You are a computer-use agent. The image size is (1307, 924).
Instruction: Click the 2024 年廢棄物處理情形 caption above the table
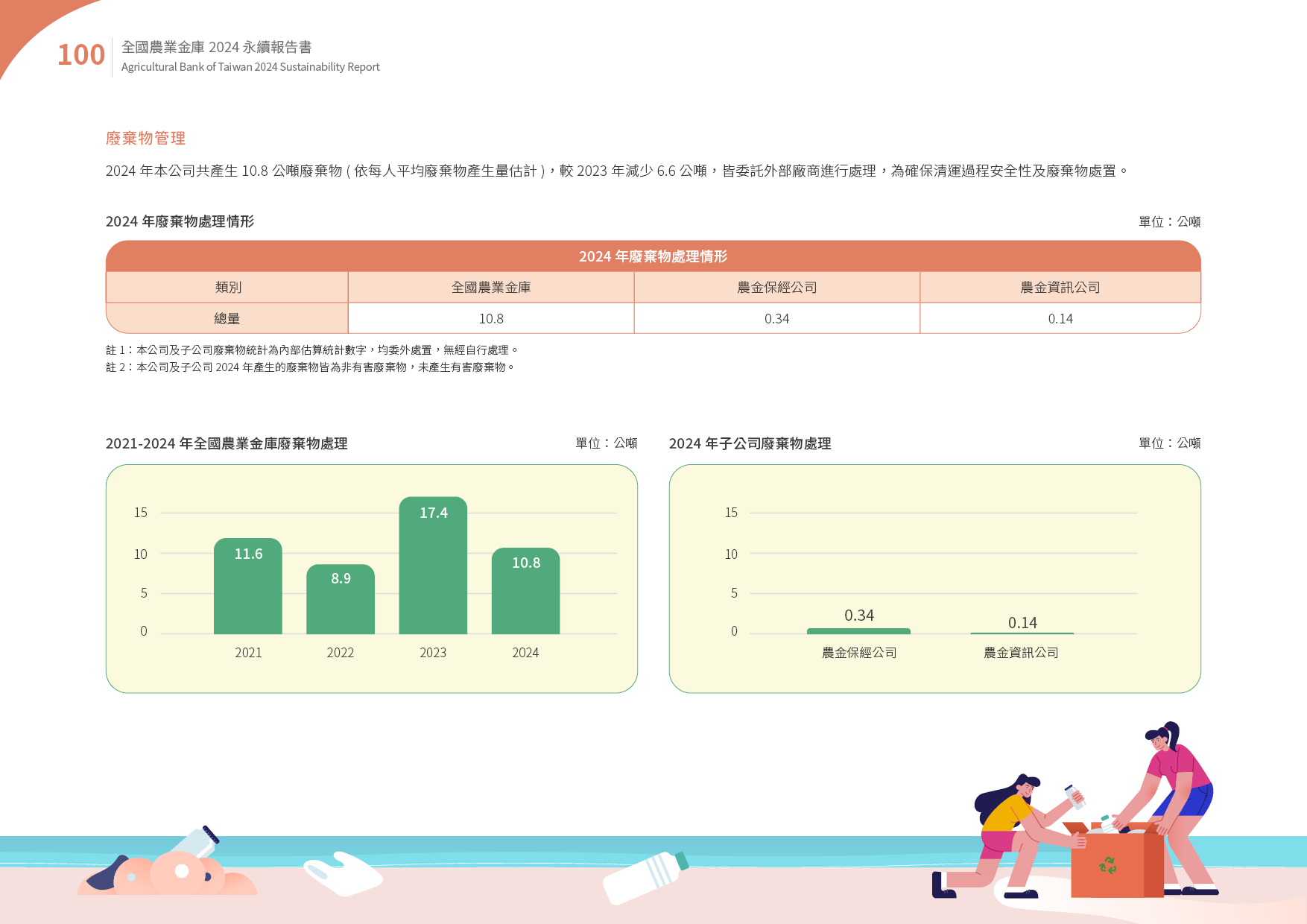[180, 221]
